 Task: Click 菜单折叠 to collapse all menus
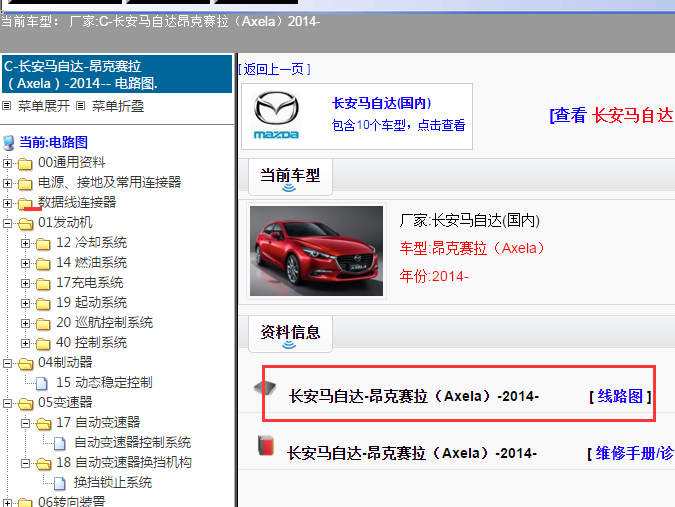118,106
